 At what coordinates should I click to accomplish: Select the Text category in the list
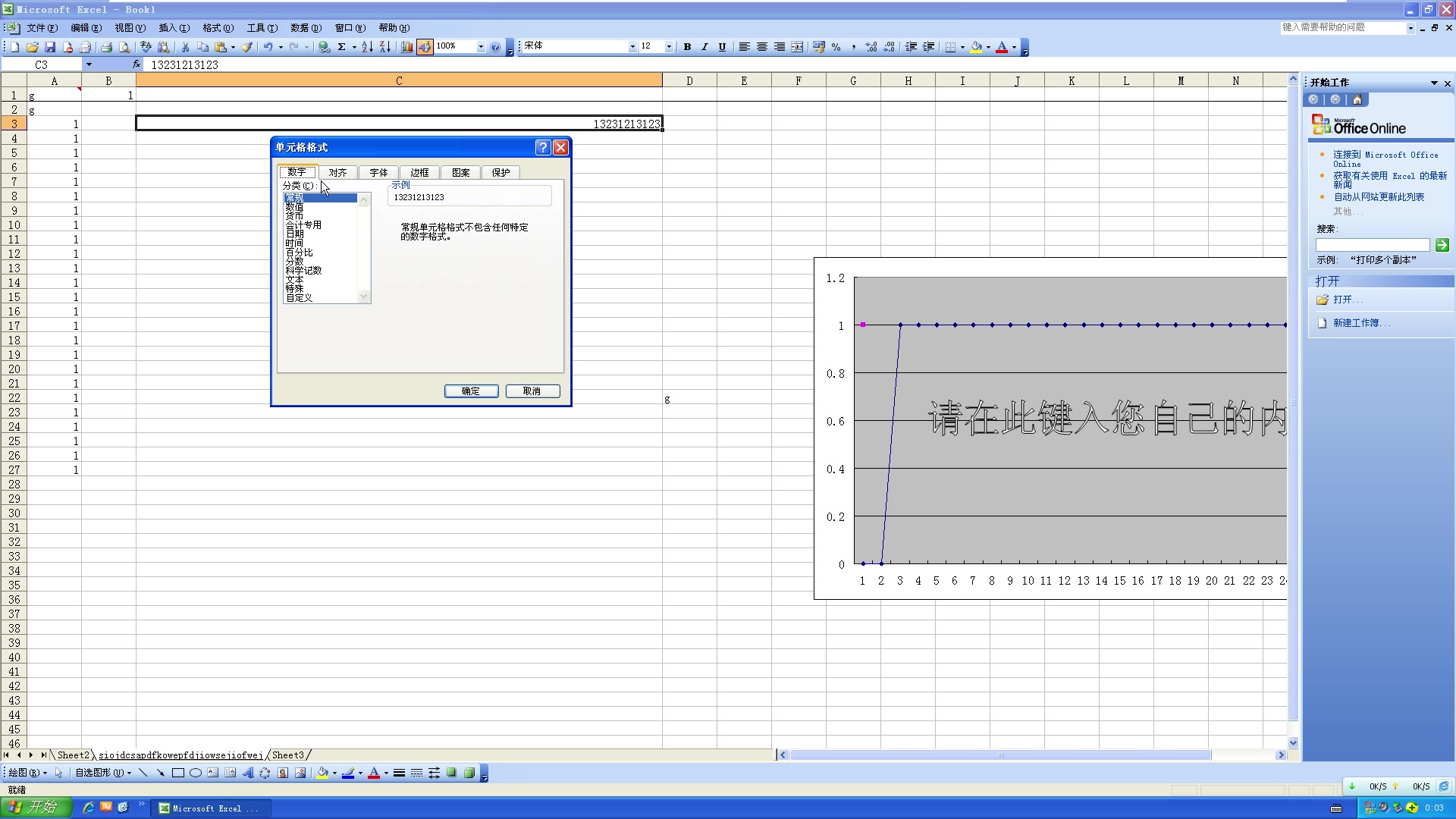click(321, 280)
